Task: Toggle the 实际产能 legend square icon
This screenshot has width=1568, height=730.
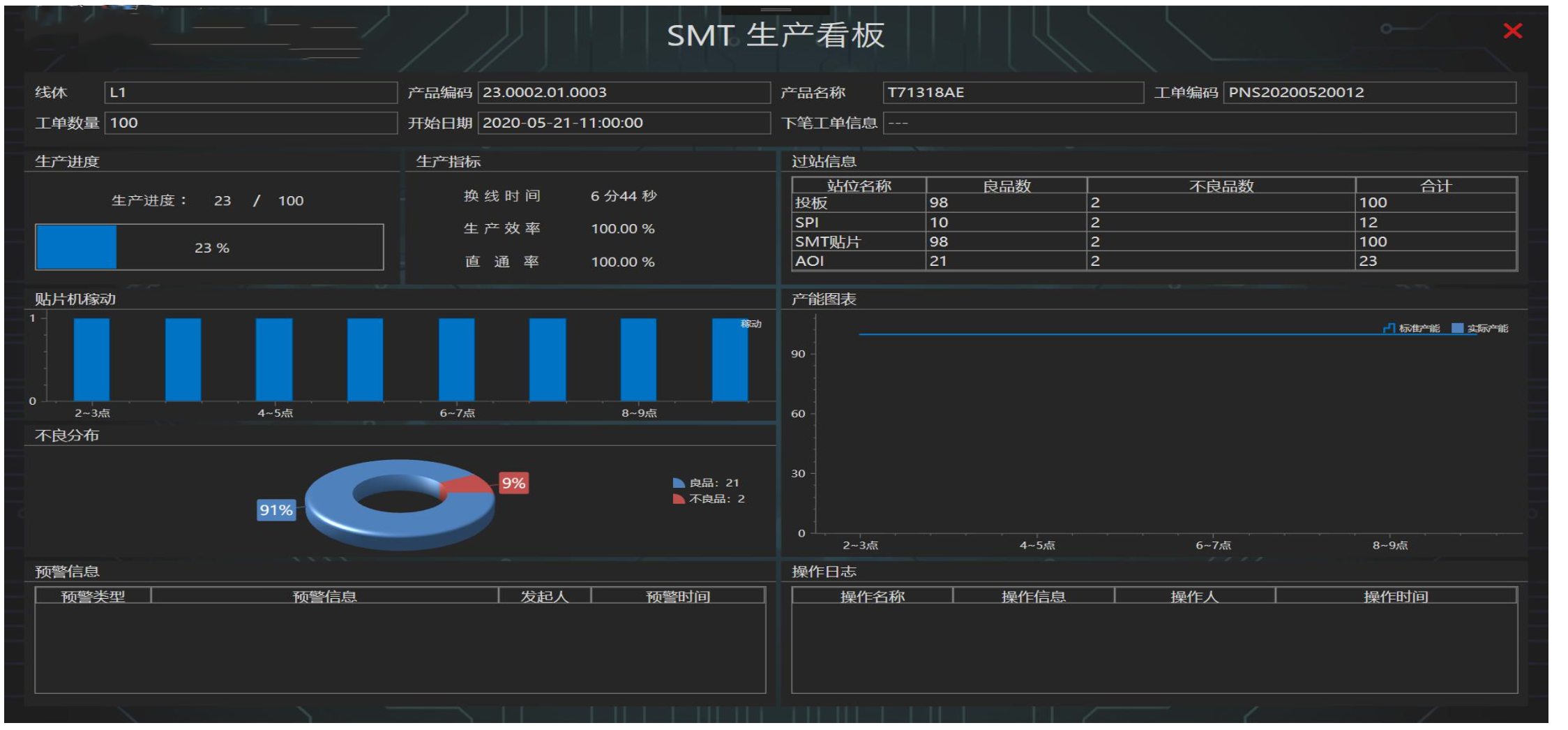Action: pyautogui.click(x=1457, y=328)
